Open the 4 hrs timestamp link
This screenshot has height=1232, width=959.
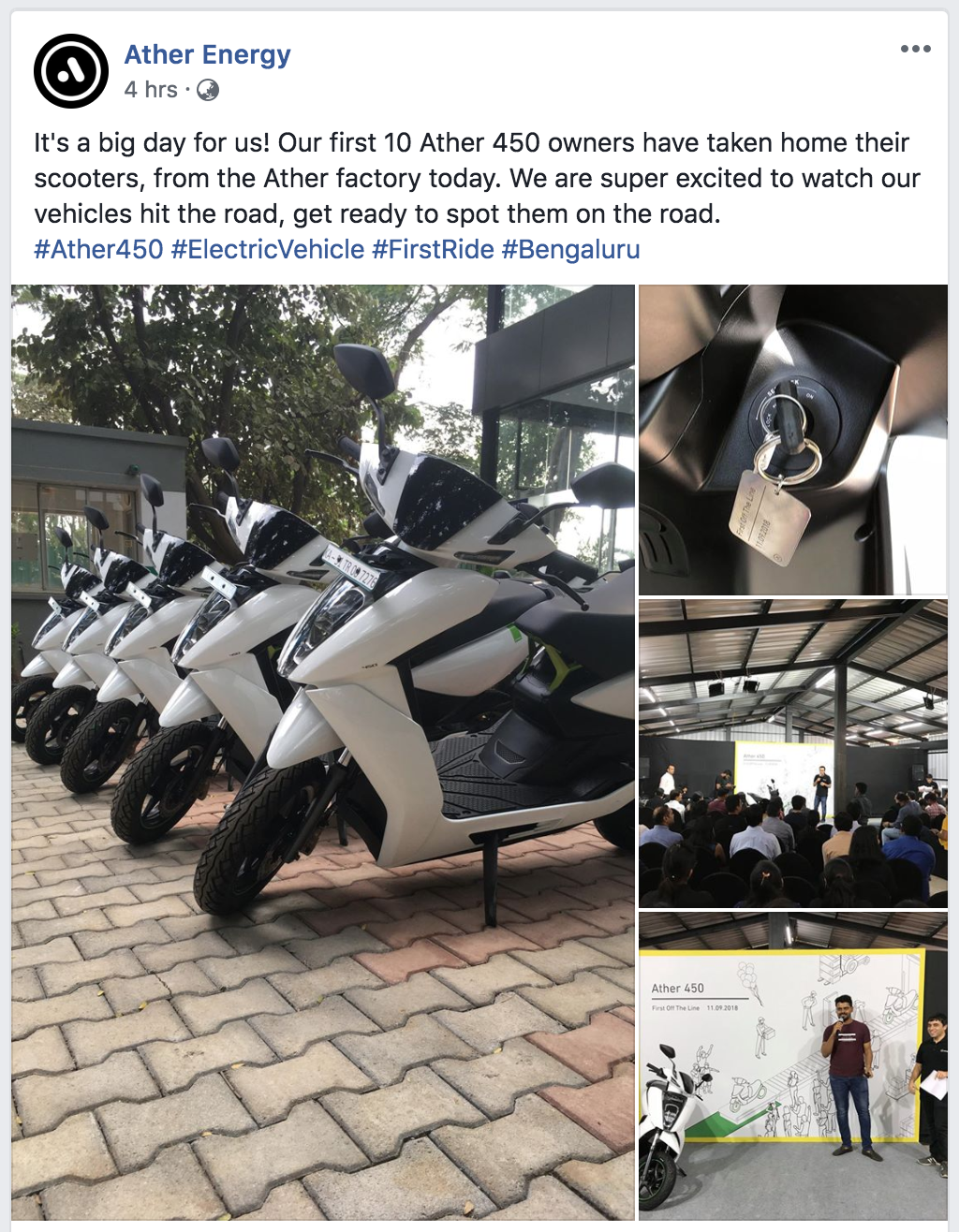(x=151, y=90)
